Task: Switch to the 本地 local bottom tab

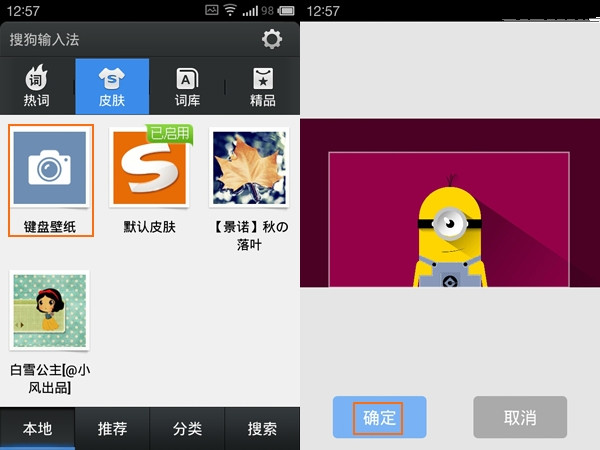Action: (x=37, y=428)
